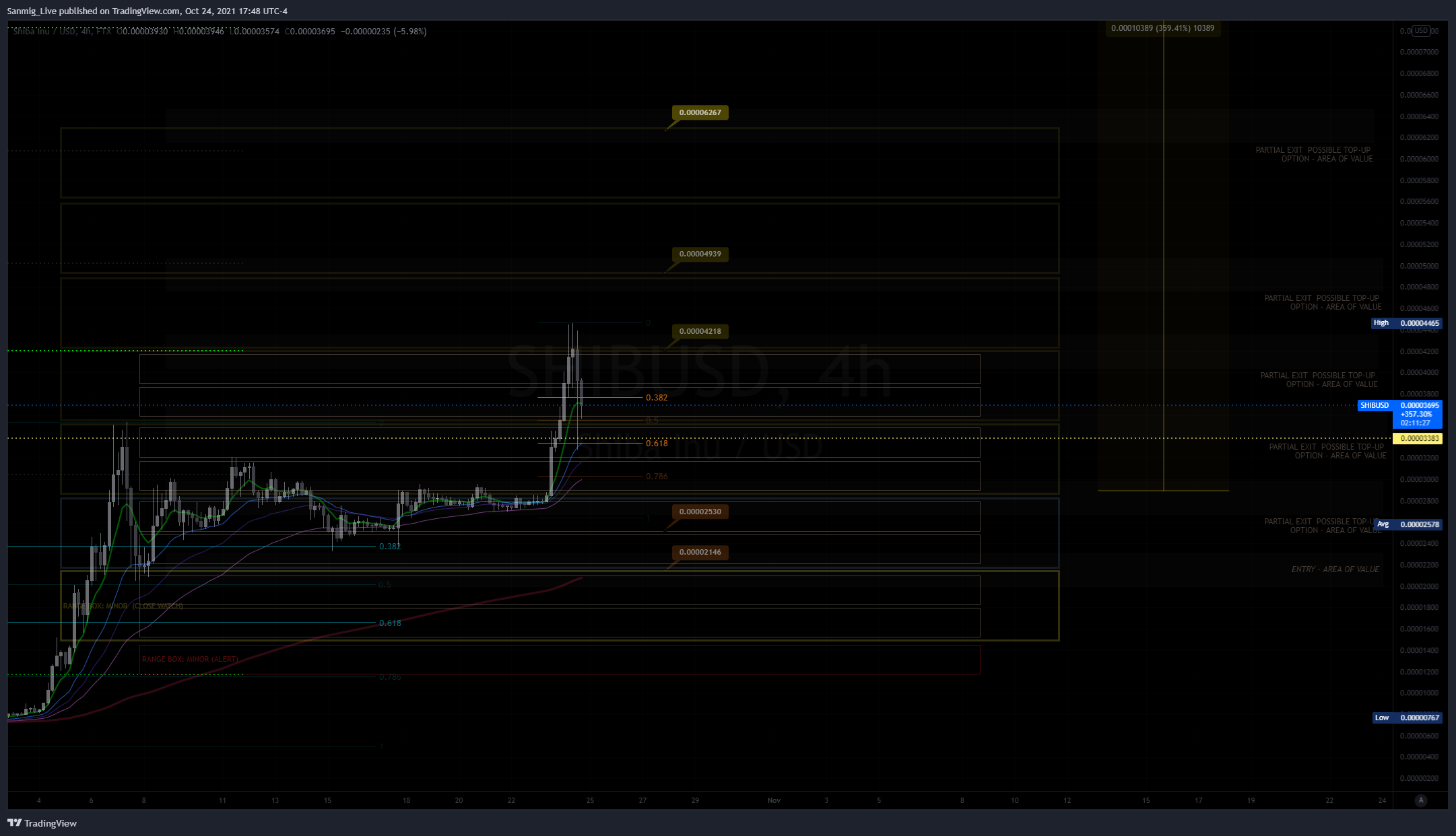
Task: Click the 0.00010389 (359.41%) measurement label
Action: tap(1163, 28)
